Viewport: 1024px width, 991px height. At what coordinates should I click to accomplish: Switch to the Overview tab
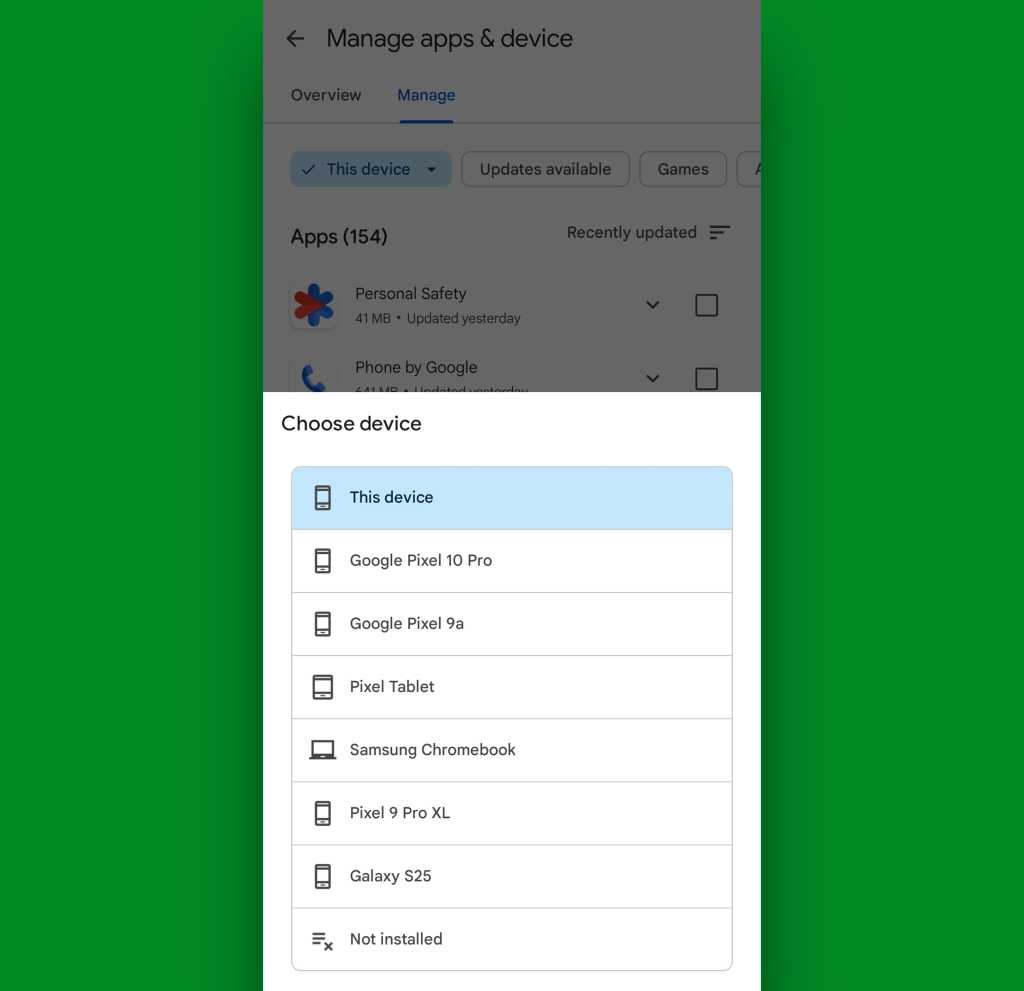coord(326,95)
